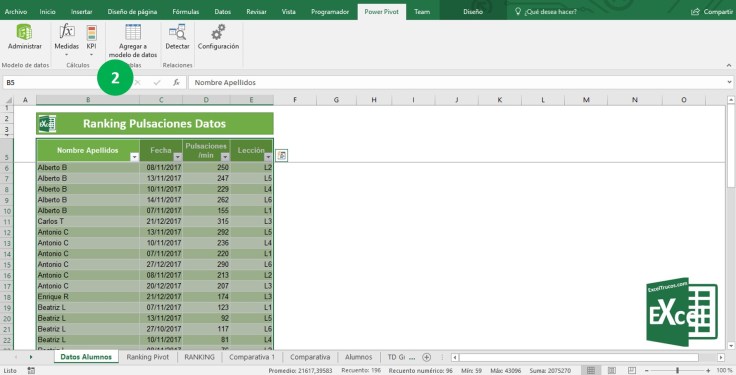
Task: Switch to Comparativa 1 sheet
Action: point(252,357)
